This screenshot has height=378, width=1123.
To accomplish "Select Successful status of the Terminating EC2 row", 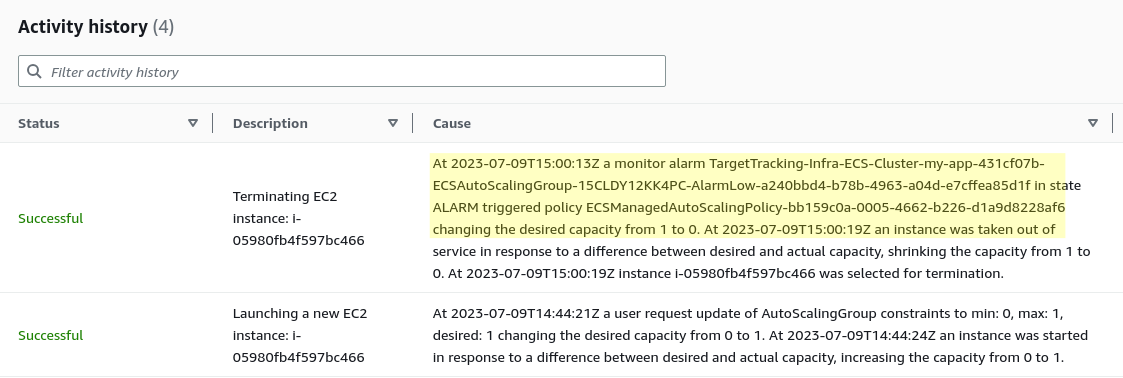I will pos(50,218).
